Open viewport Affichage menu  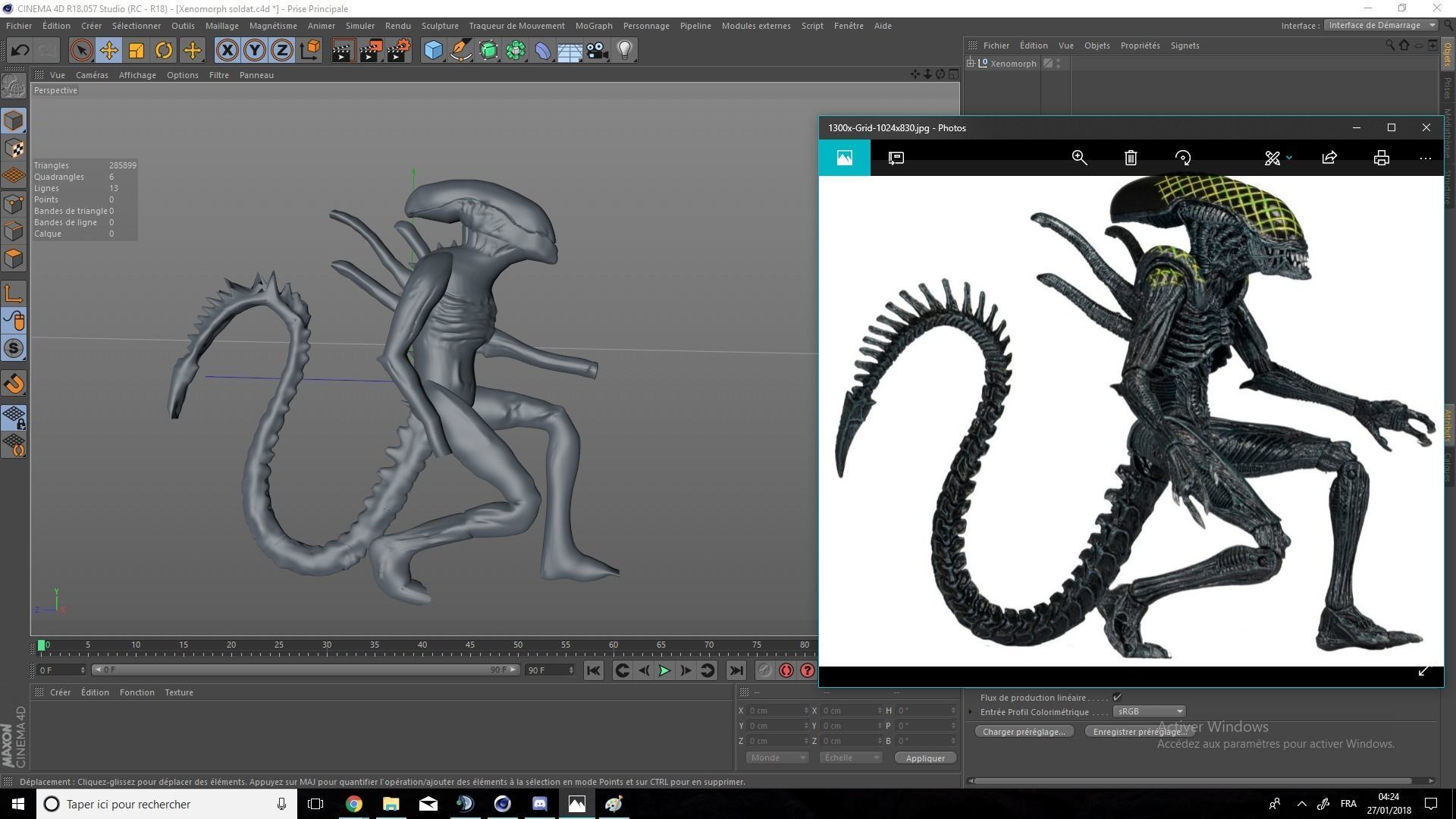[x=137, y=75]
